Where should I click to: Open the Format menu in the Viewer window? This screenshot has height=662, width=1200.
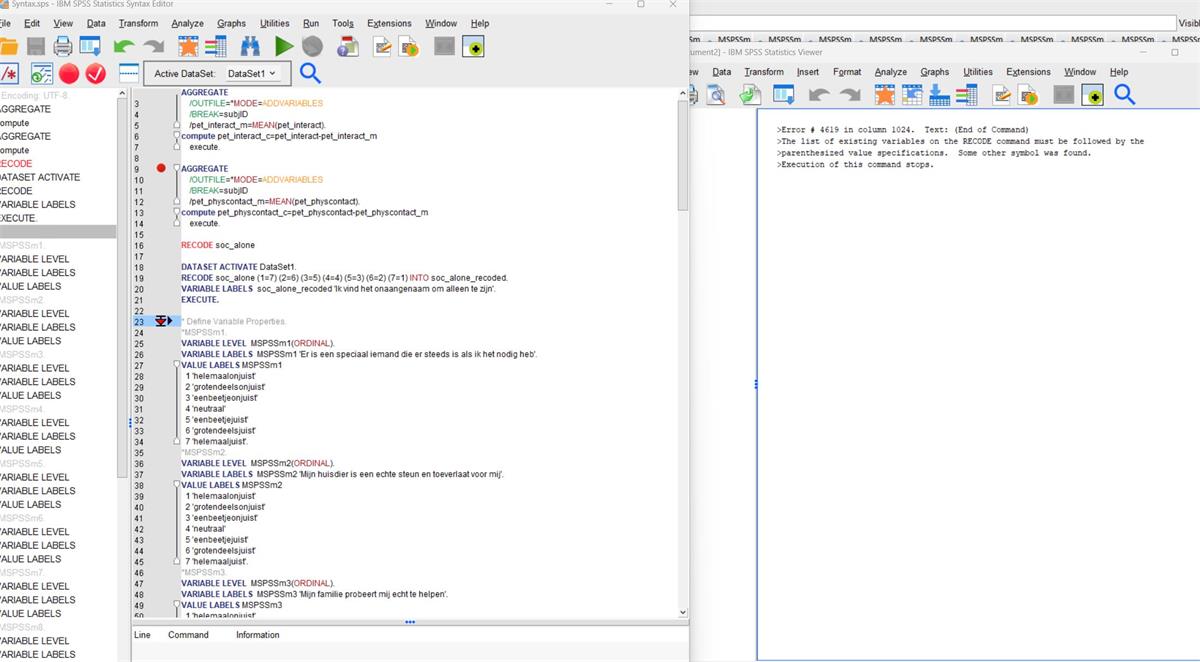pos(847,72)
